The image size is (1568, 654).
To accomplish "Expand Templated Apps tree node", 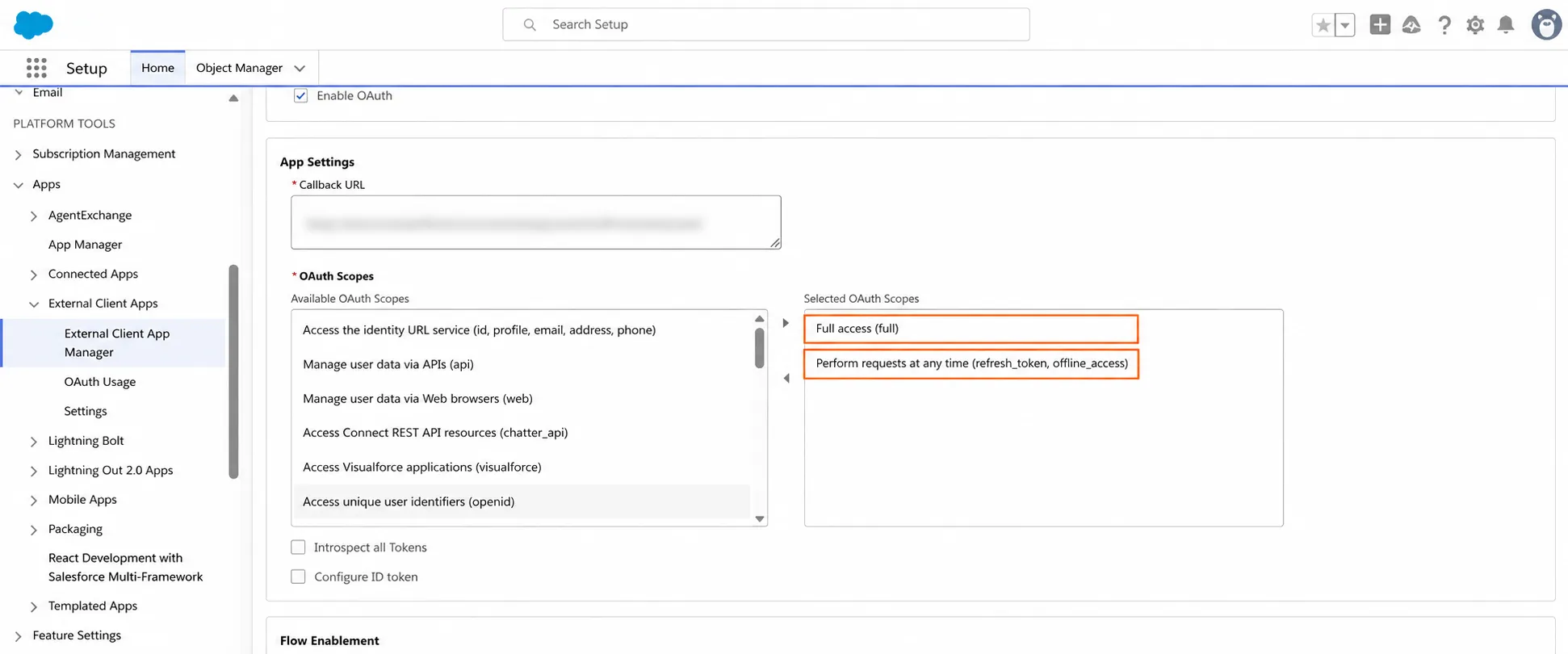I will (34, 606).
